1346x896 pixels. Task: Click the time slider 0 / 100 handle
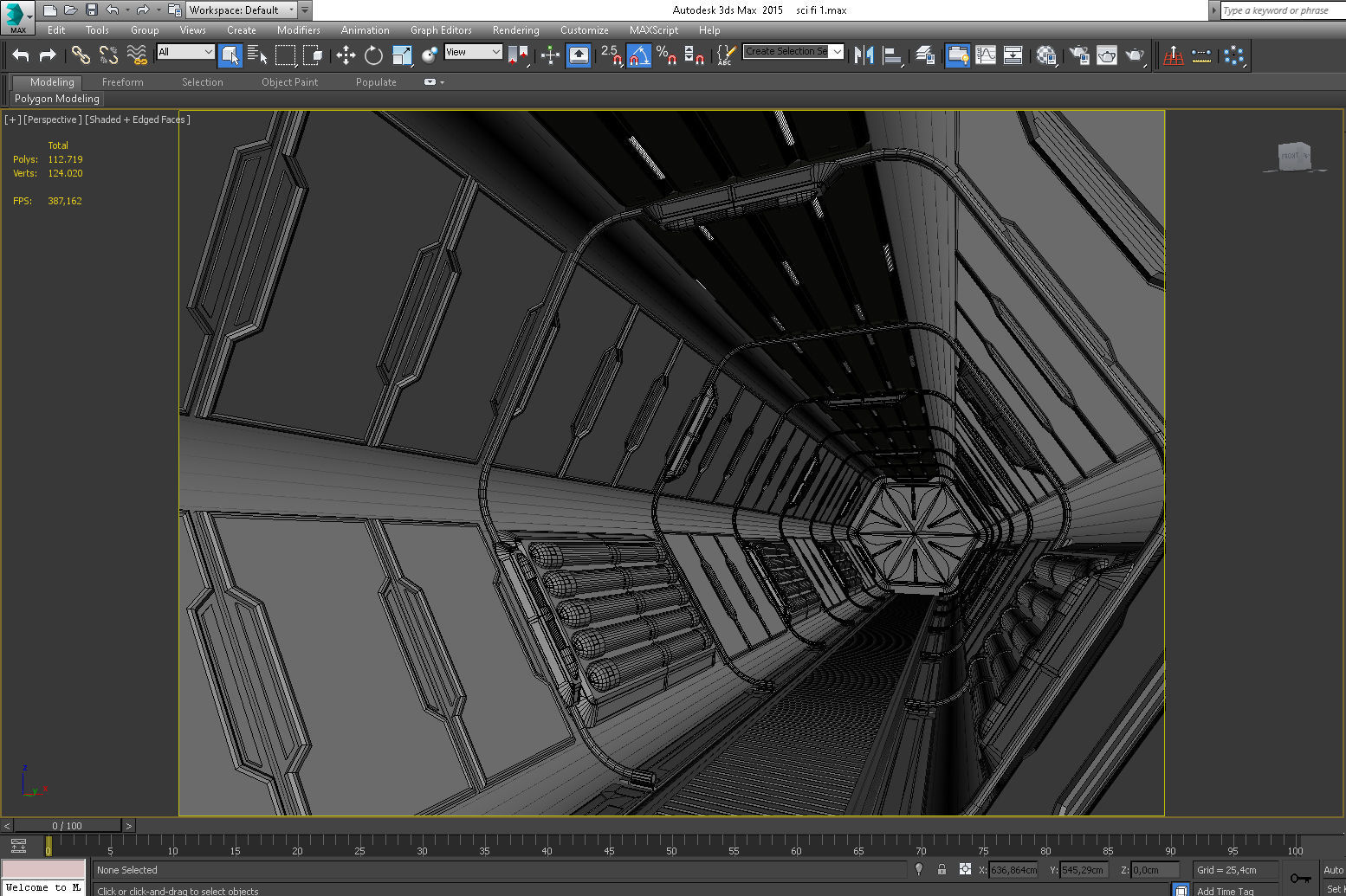[67, 826]
